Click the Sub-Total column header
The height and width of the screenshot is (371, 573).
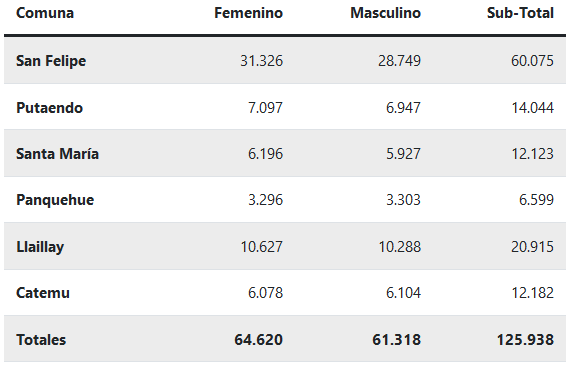[x=520, y=13]
